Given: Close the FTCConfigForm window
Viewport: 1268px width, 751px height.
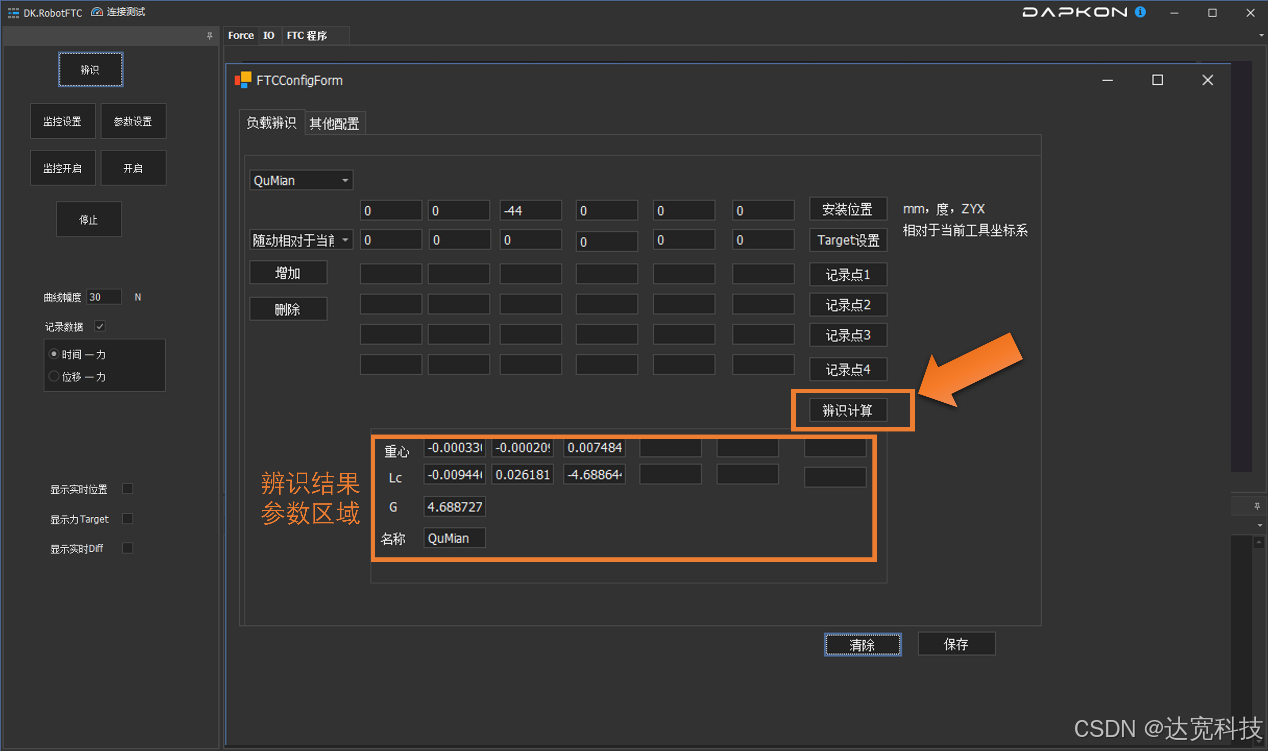Looking at the screenshot, I should point(1208,80).
